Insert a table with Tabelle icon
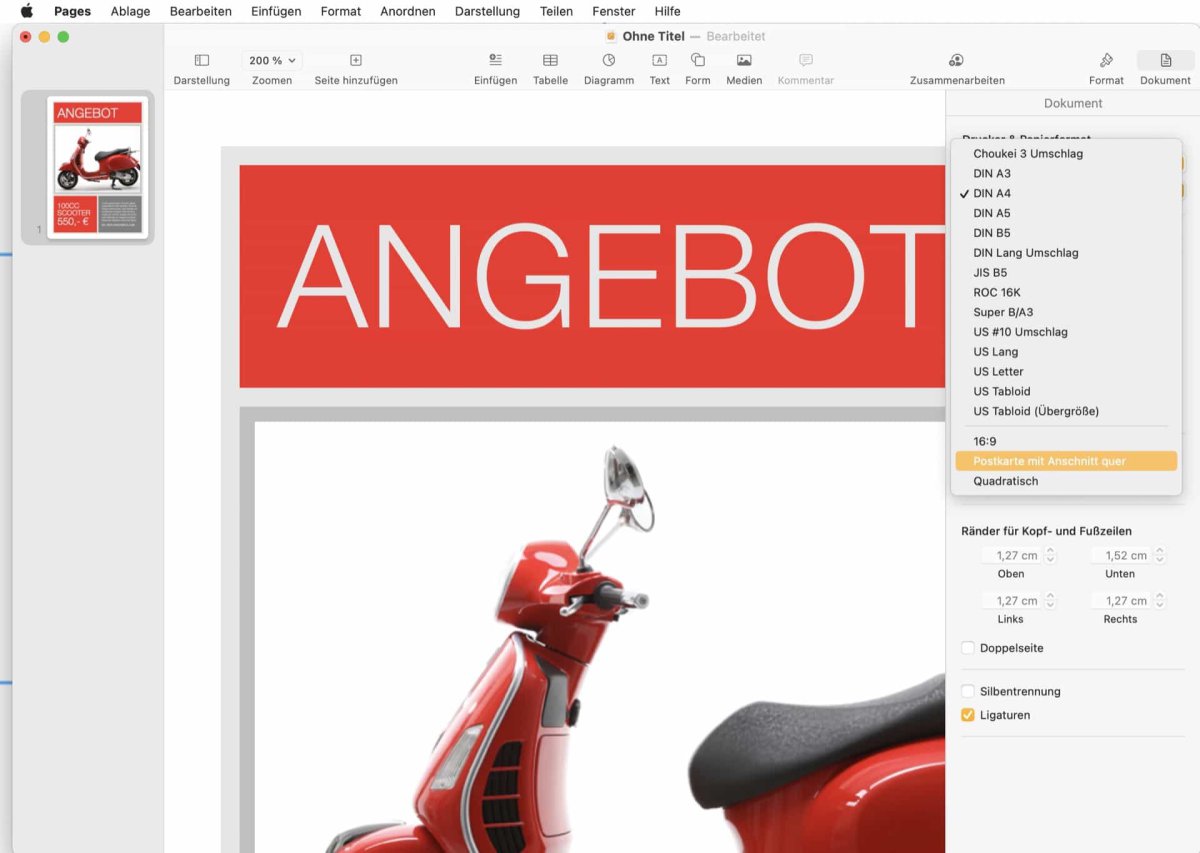This screenshot has height=853, width=1200. click(x=550, y=60)
